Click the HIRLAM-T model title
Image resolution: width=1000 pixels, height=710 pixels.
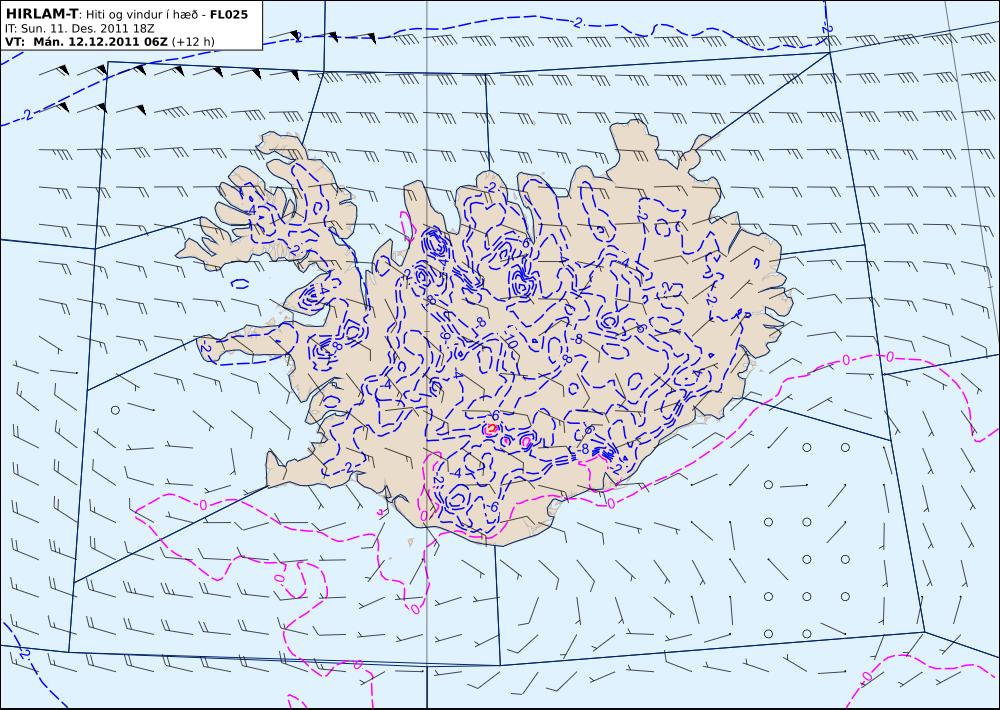point(41,14)
